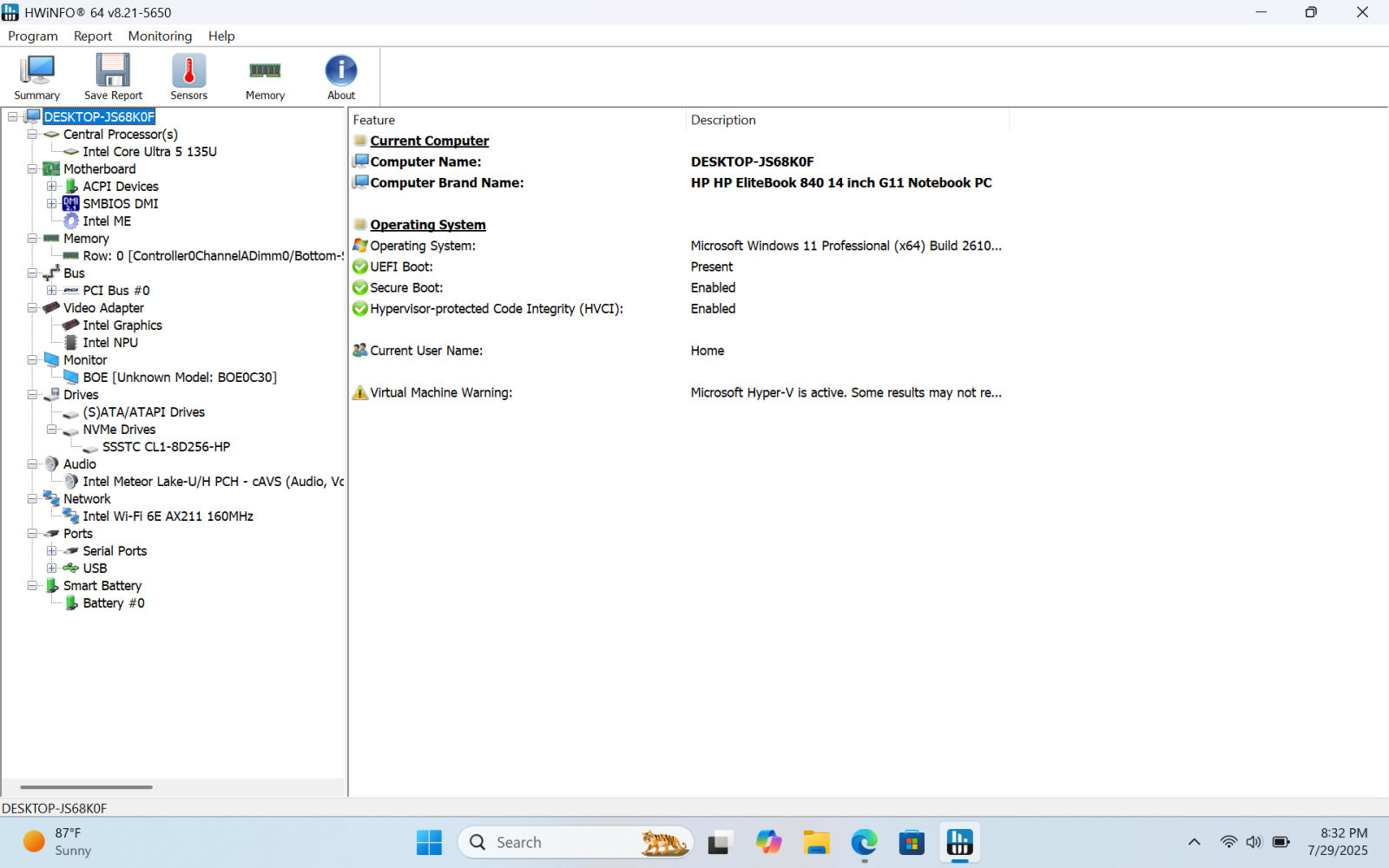1389x868 pixels.
Task: Open the Wi-Fi network tray icon
Action: click(x=1228, y=842)
